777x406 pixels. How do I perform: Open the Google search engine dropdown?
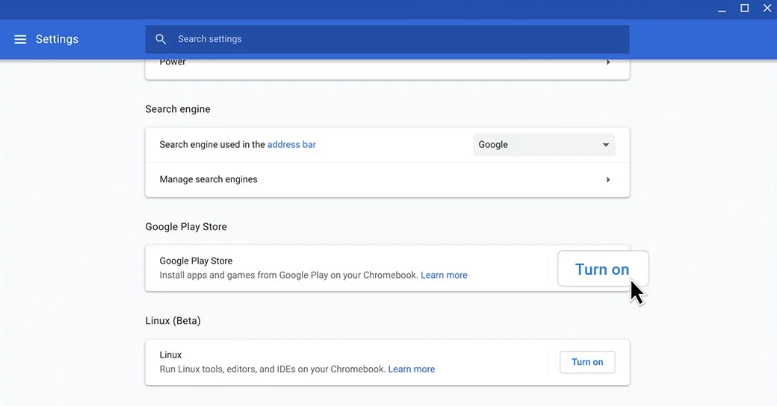(543, 145)
